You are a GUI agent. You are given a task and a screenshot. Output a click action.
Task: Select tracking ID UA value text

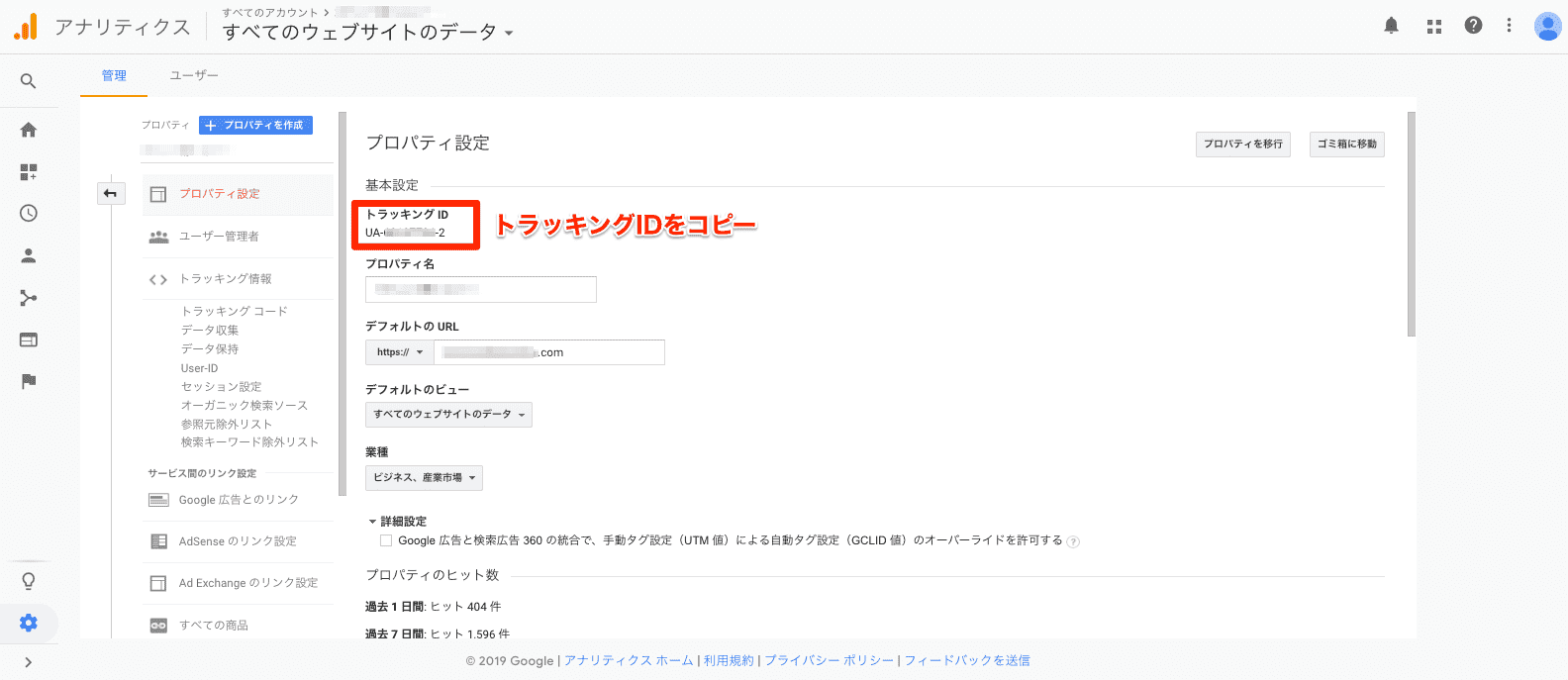pos(405,234)
